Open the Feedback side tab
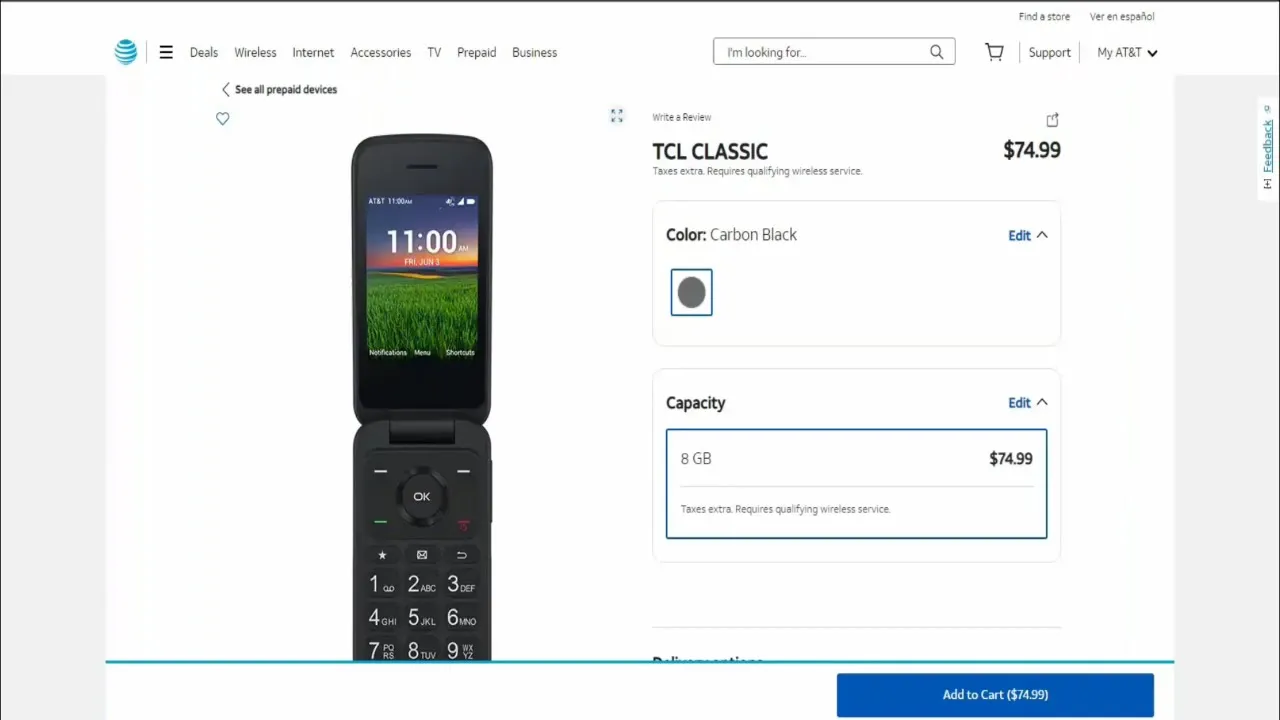Screen dimensions: 1280x720 tap(1267, 148)
